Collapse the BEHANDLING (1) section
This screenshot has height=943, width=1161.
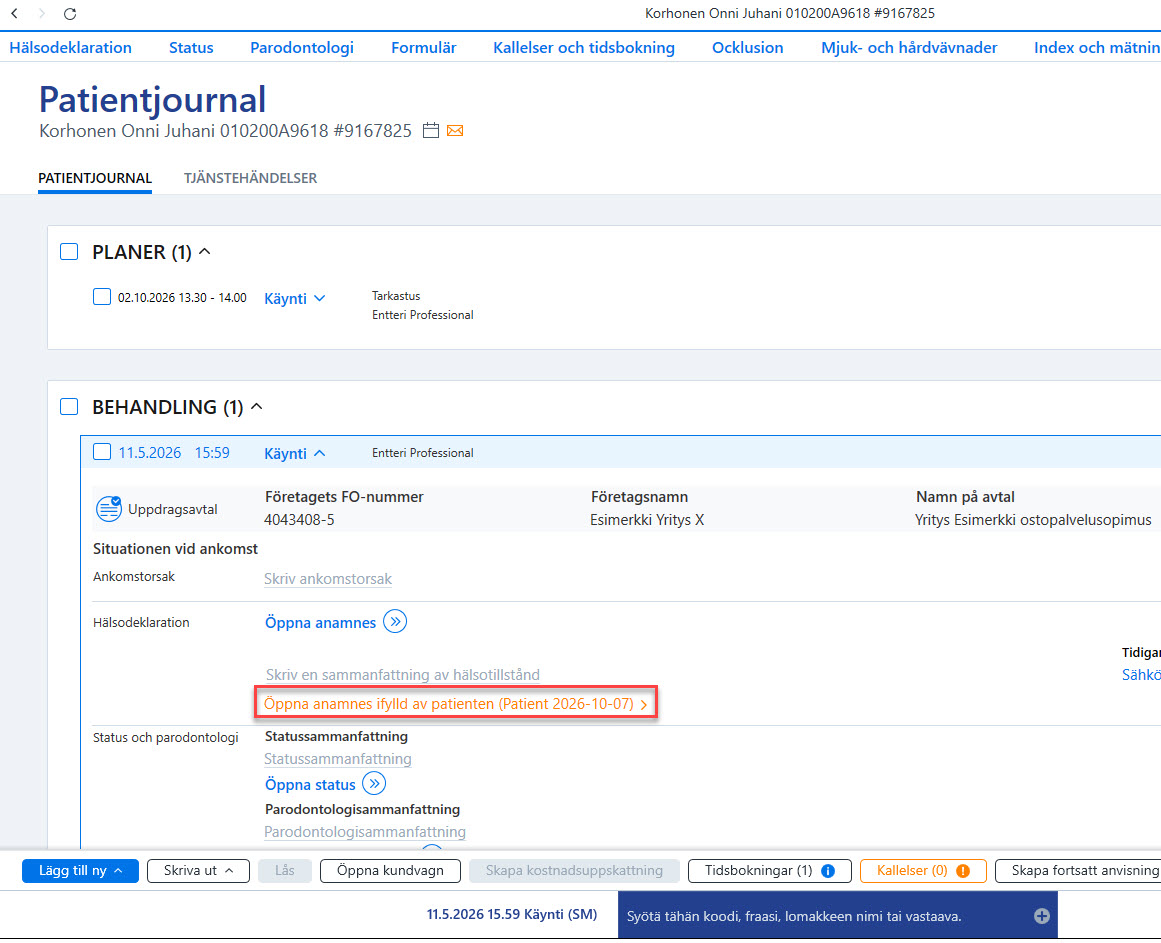(257, 406)
